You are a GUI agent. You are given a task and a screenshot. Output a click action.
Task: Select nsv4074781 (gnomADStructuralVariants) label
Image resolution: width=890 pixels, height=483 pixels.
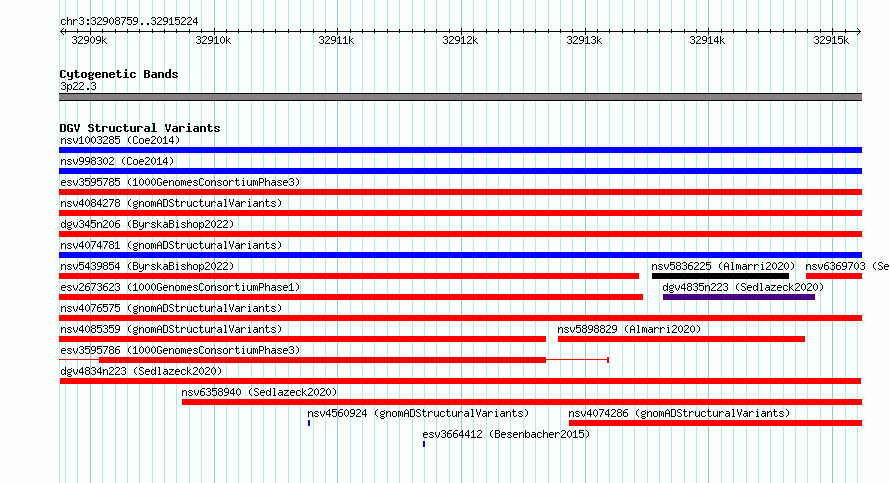pyautogui.click(x=171, y=245)
